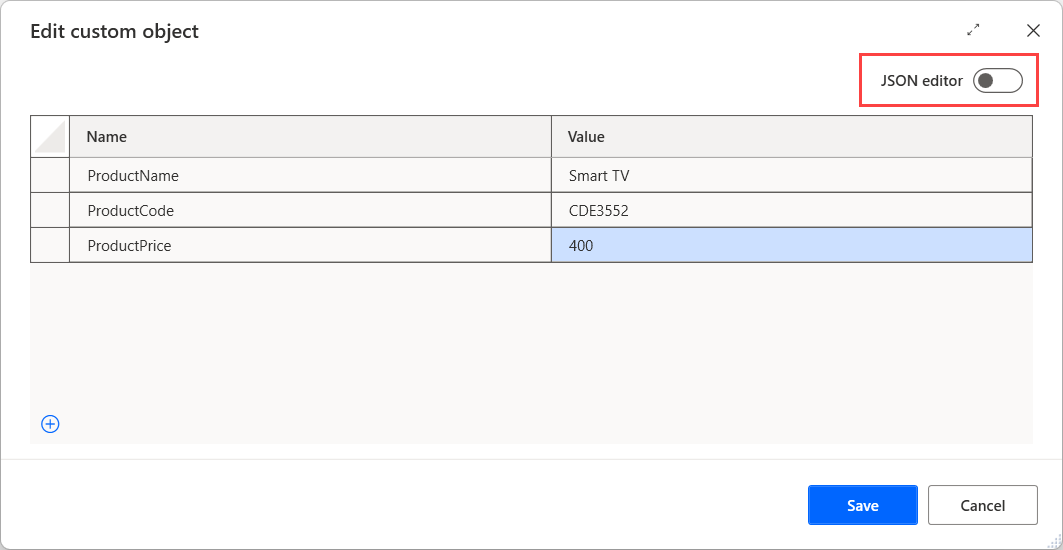Select the ProductCode name cell
1063x550 pixels.
310,210
